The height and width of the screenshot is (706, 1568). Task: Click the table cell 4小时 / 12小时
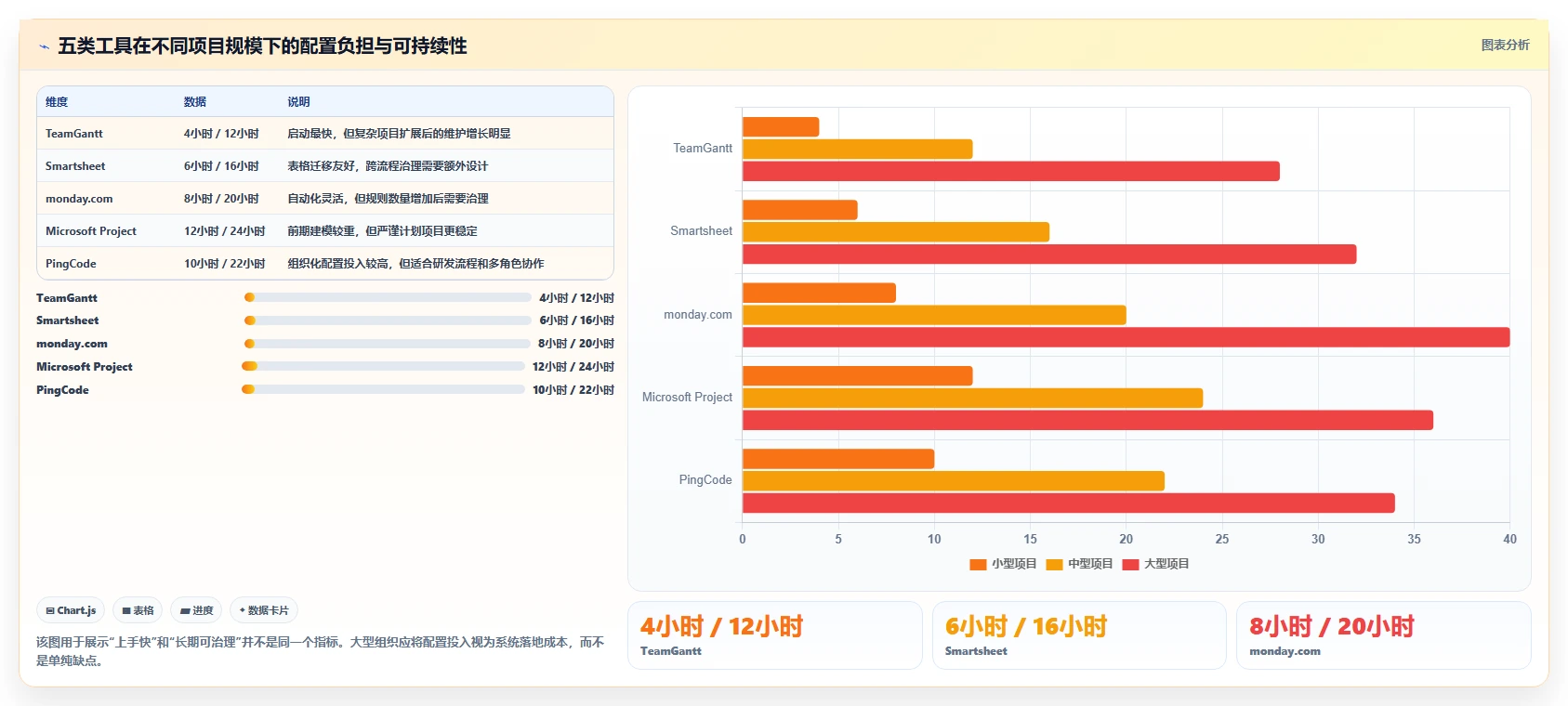221,134
